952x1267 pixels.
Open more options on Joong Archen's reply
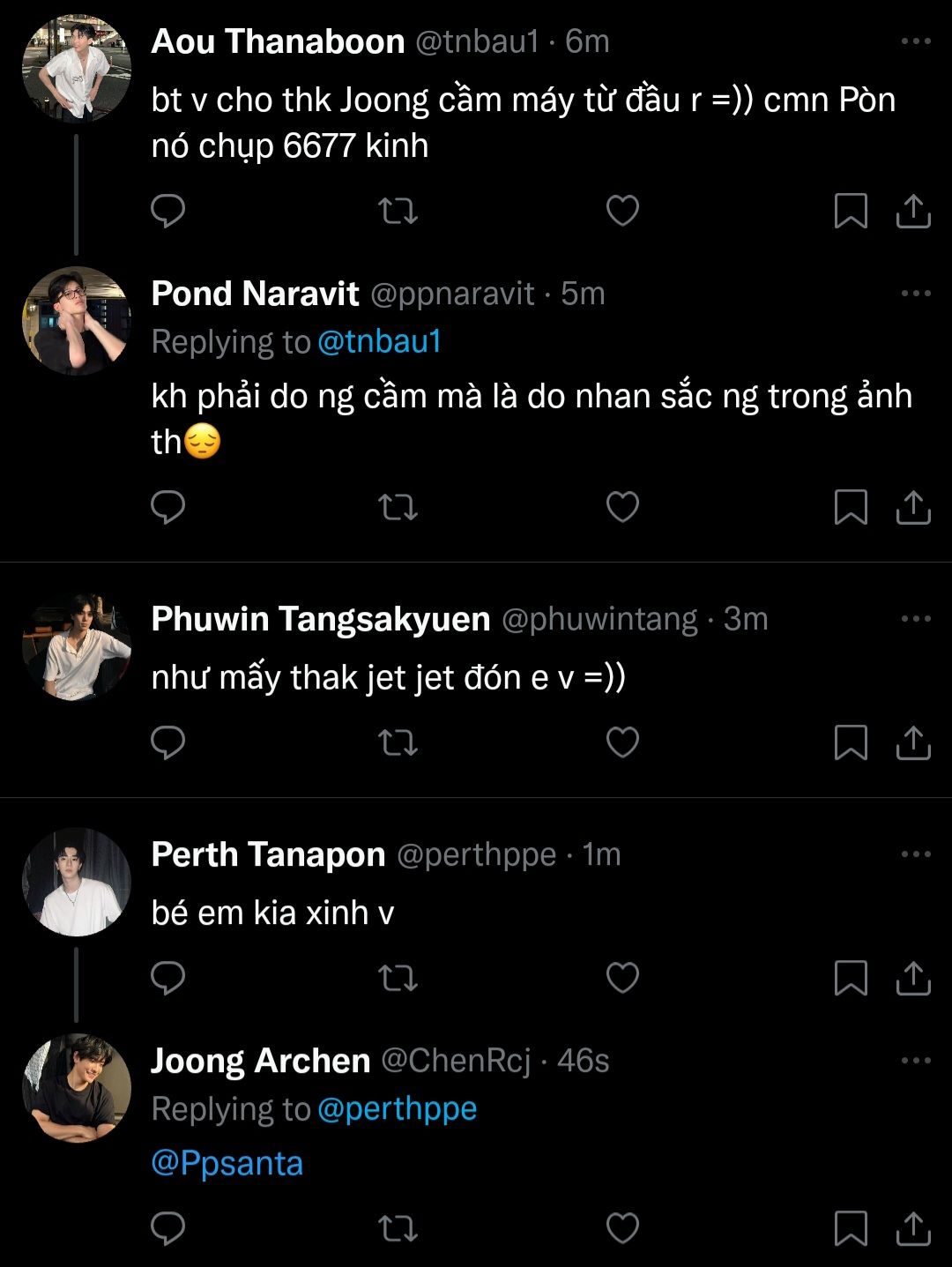coord(916,1061)
